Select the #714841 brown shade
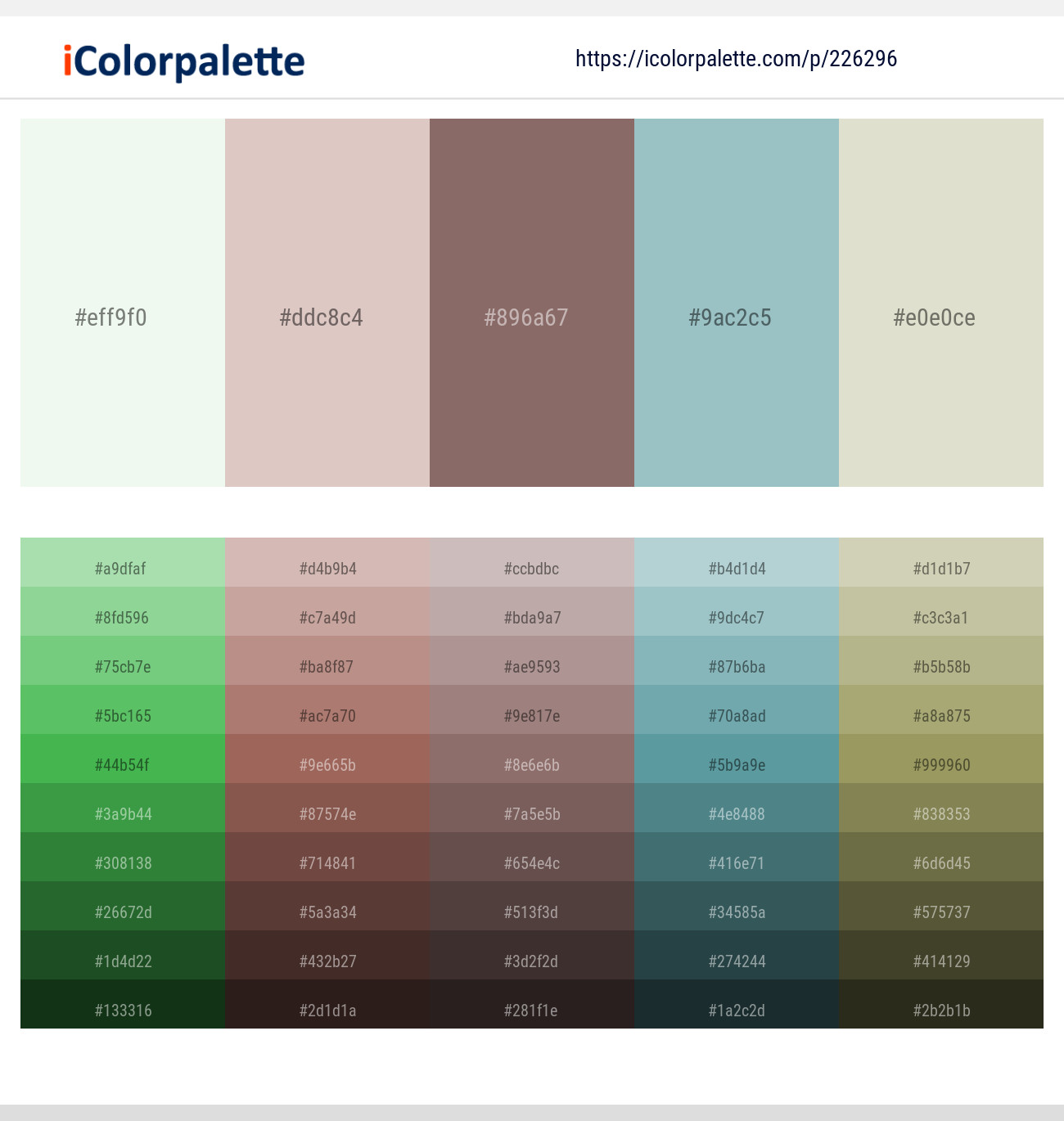Screen dimensions: 1064x1121 click(326, 862)
